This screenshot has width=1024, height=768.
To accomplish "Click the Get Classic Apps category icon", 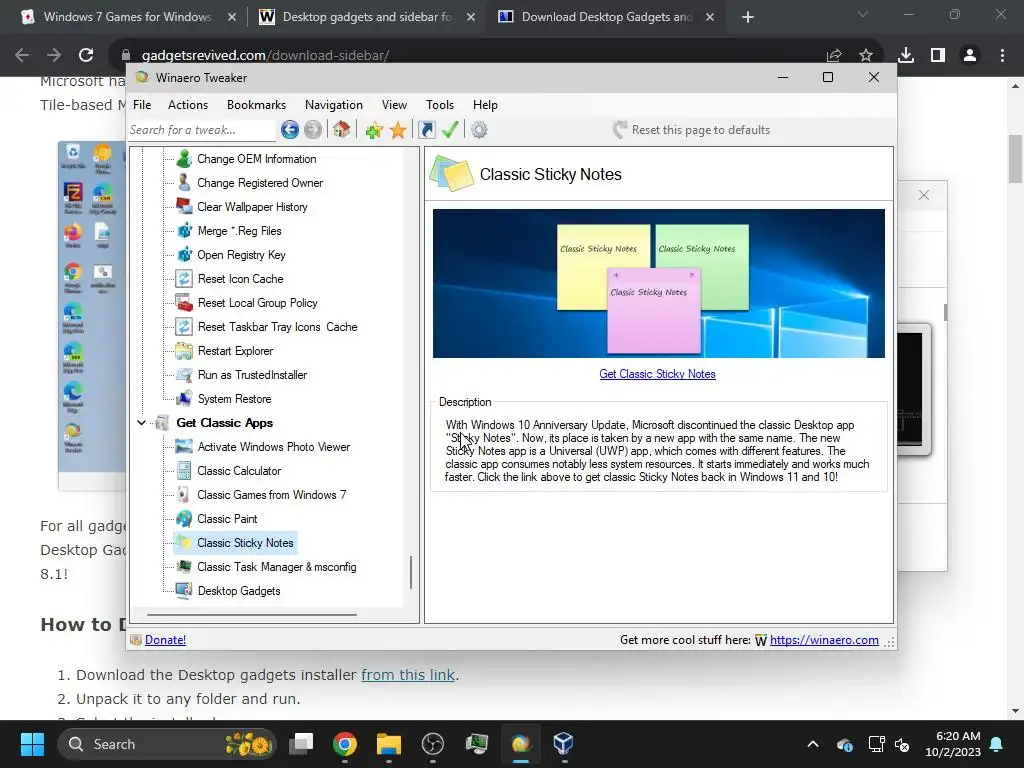I will point(163,423).
